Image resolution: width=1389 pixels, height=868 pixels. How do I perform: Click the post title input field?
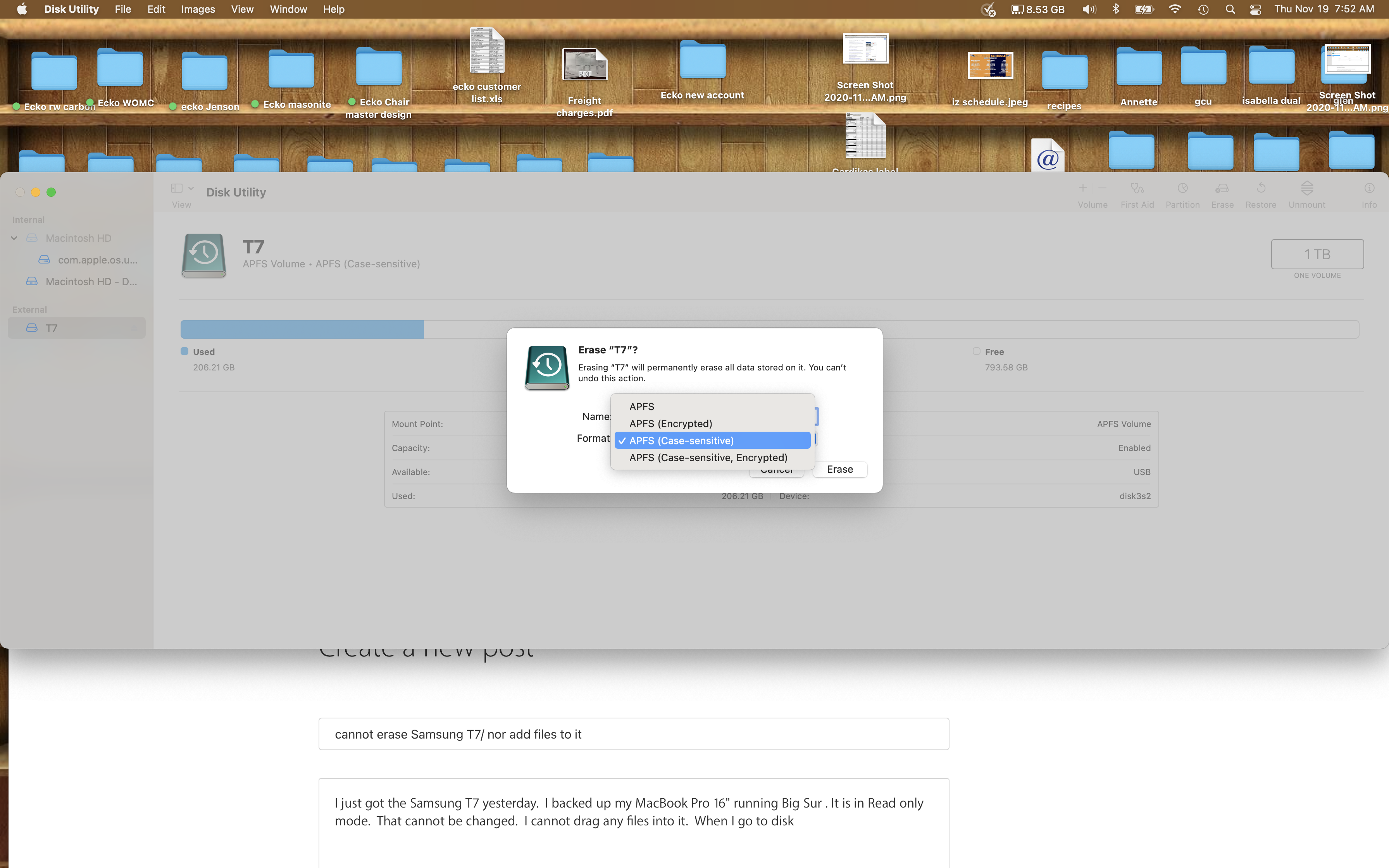[633, 734]
